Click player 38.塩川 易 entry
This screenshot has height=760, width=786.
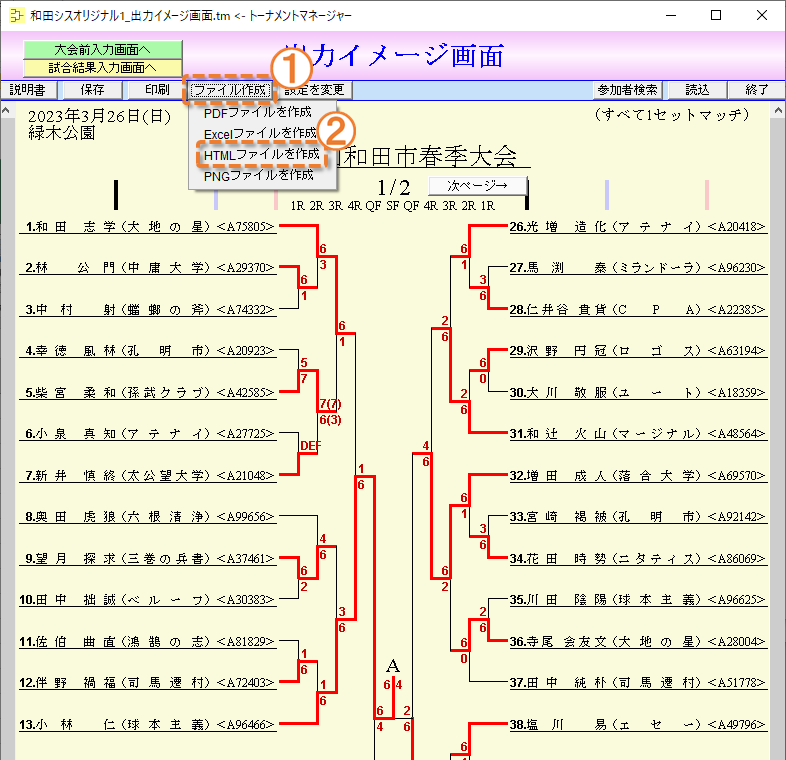point(638,724)
